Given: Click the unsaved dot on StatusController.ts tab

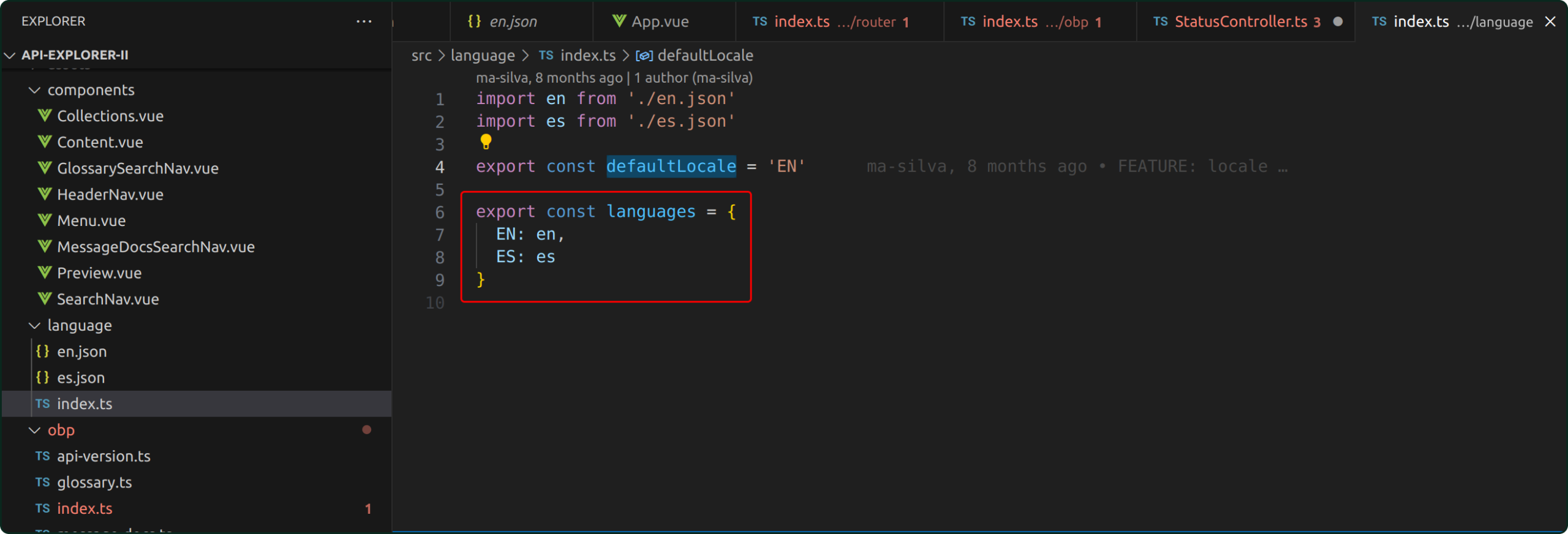Looking at the screenshot, I should (1338, 22).
